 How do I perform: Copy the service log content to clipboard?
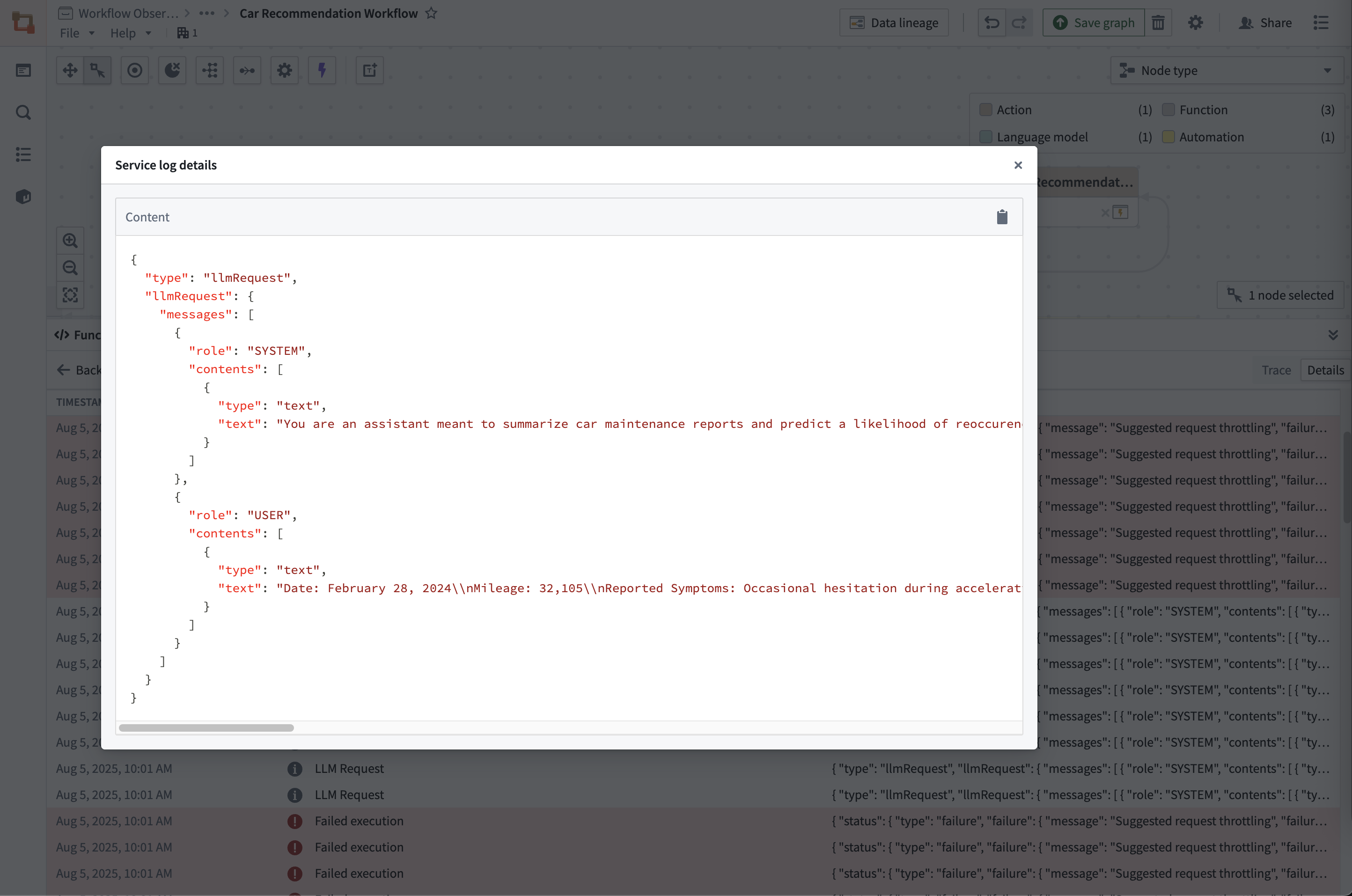tap(1001, 217)
